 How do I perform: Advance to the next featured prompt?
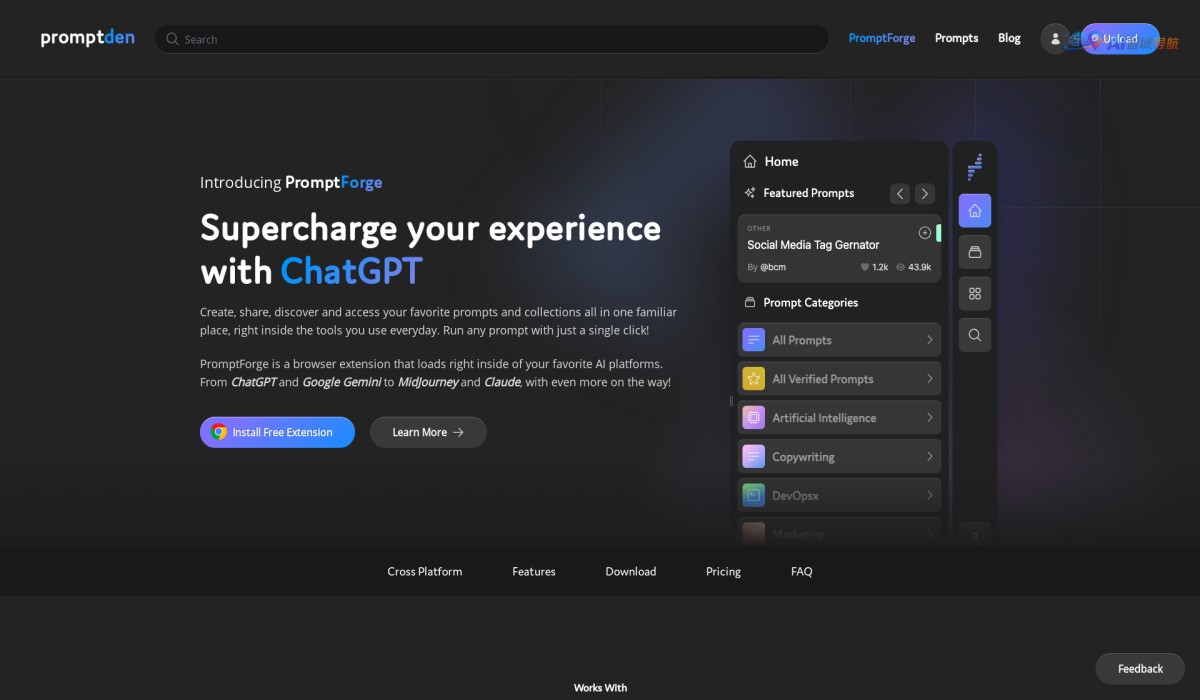coord(925,194)
